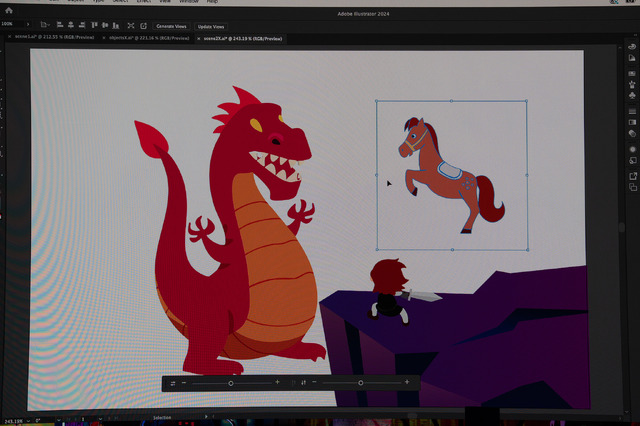Open the Gradient panel icon
The width and height of the screenshot is (640, 426).
(x=632, y=122)
